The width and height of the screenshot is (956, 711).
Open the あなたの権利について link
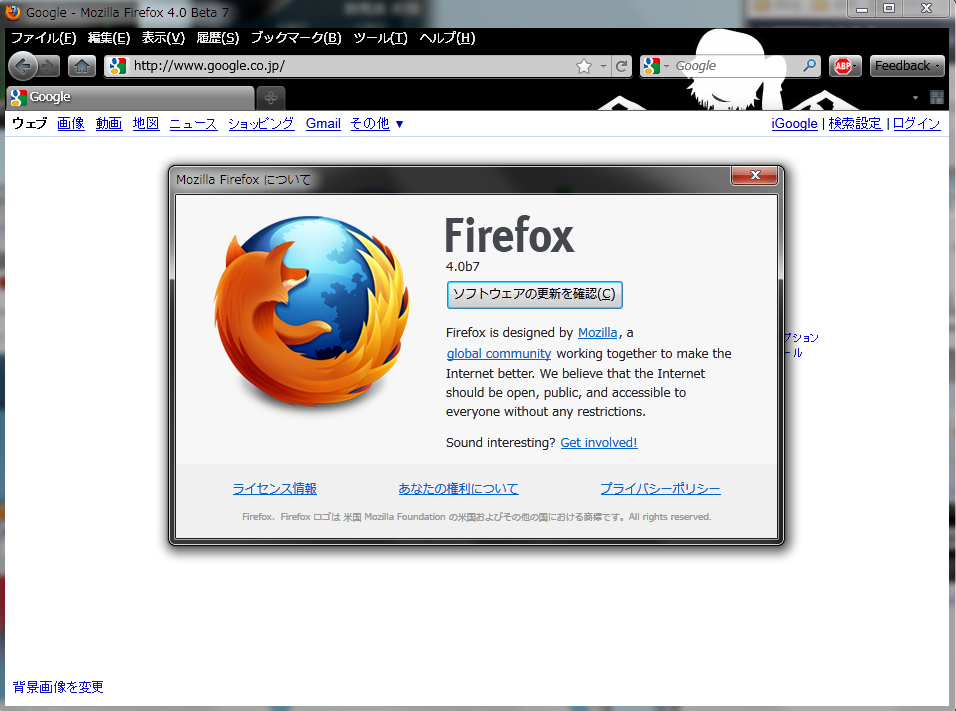(458, 488)
